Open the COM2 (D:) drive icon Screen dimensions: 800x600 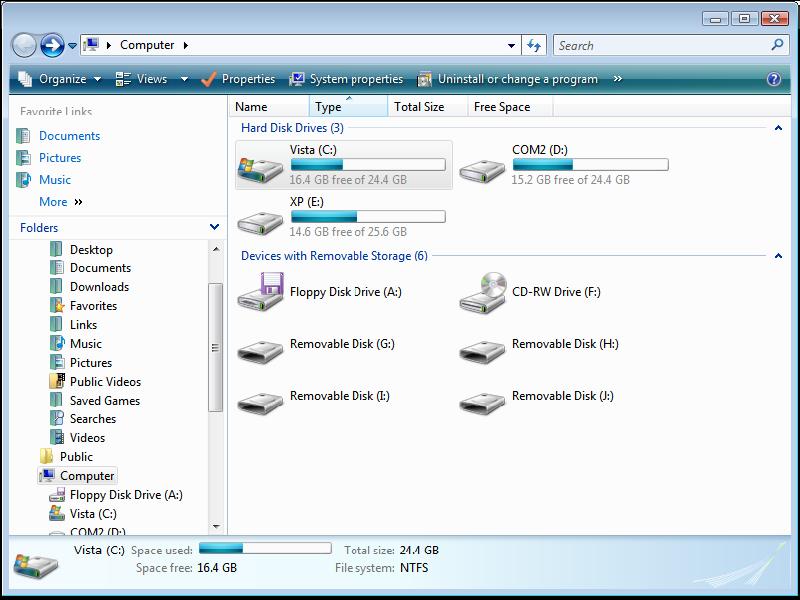pyautogui.click(x=482, y=170)
